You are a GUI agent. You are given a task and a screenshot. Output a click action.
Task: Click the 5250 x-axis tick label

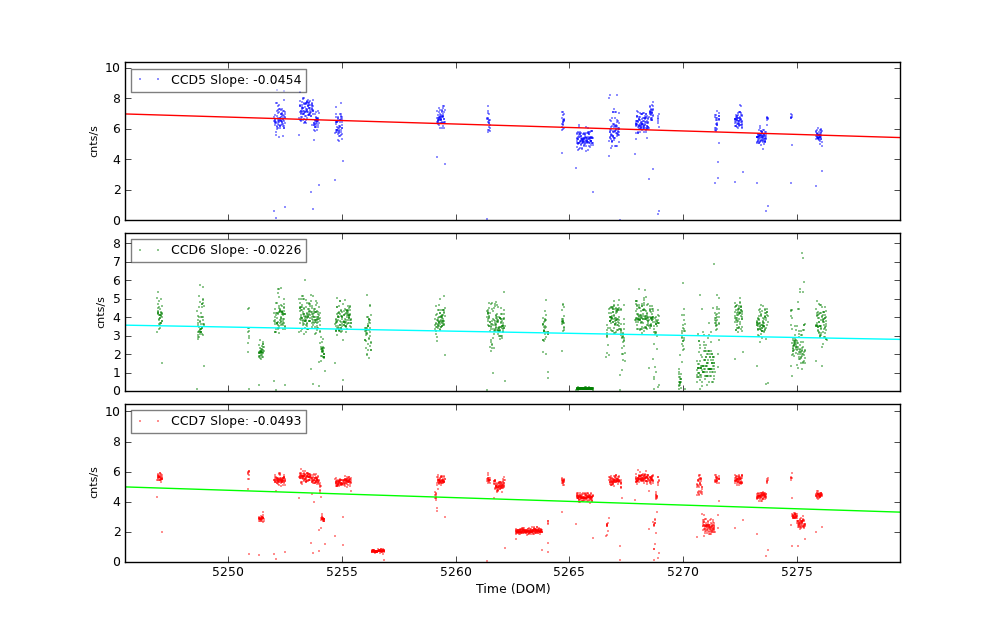228,573
